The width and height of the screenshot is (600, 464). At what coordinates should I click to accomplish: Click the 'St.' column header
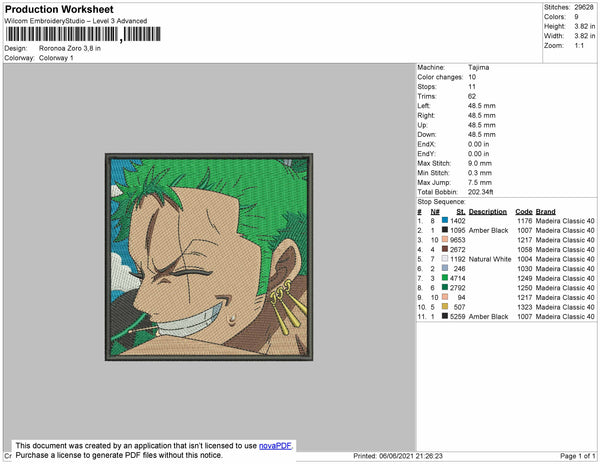[461, 212]
